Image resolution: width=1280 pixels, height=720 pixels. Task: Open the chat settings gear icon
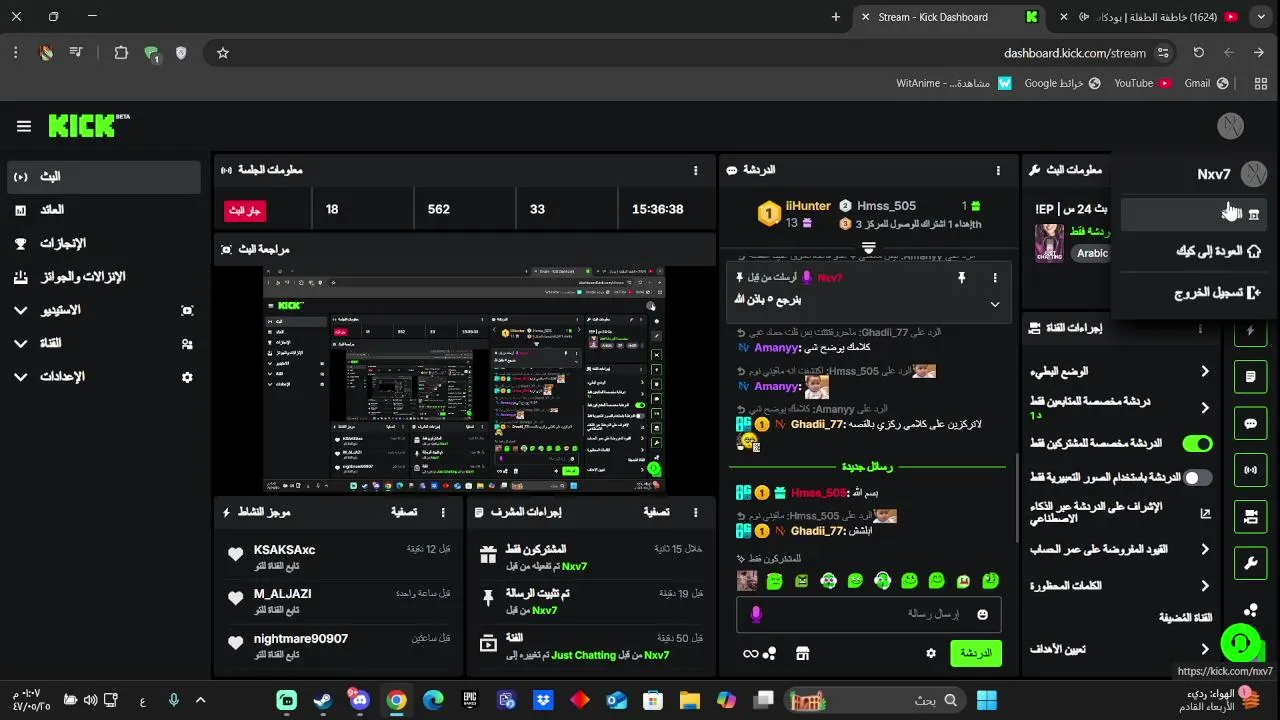click(x=931, y=653)
